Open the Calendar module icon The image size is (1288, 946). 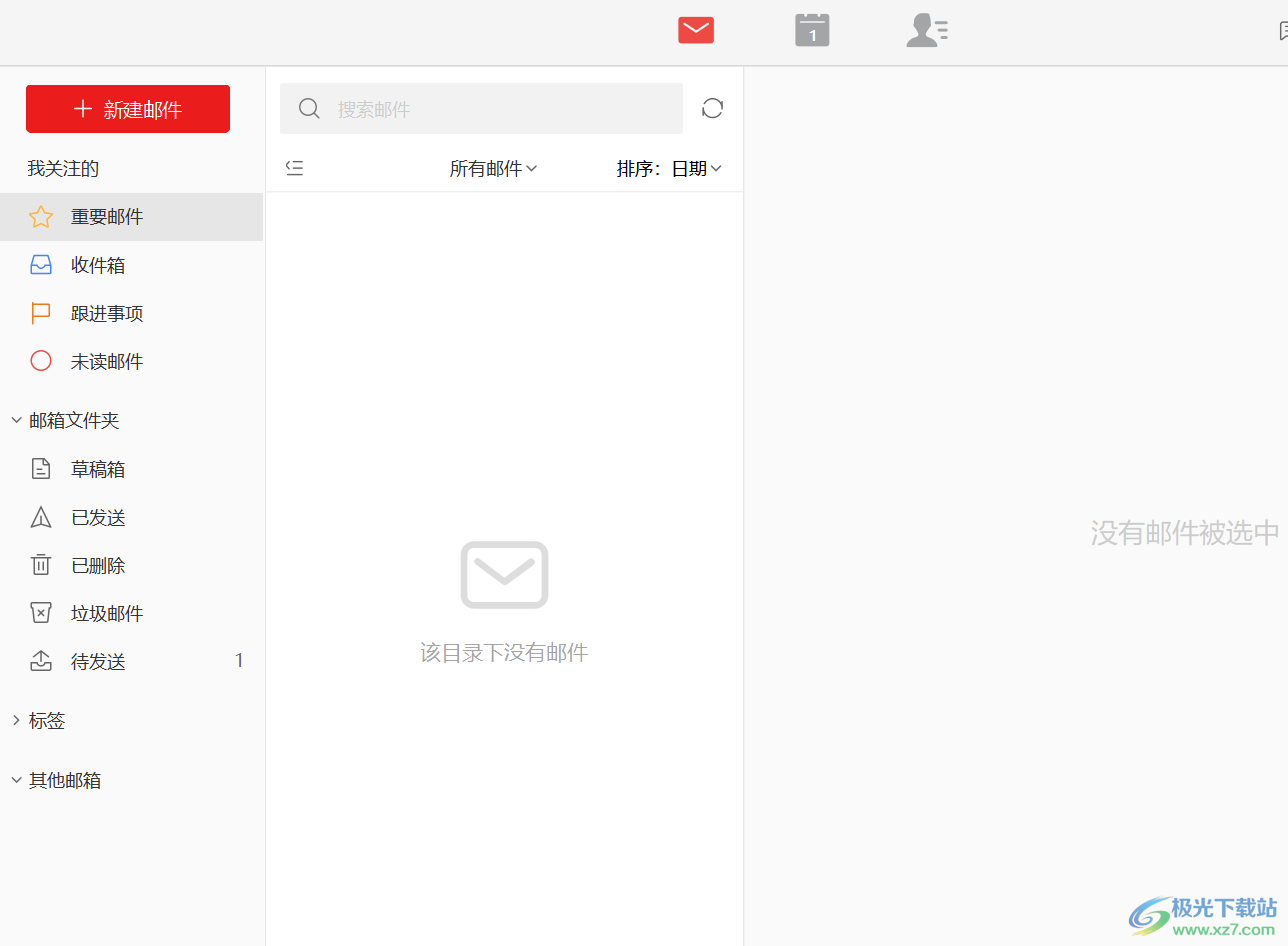click(812, 30)
